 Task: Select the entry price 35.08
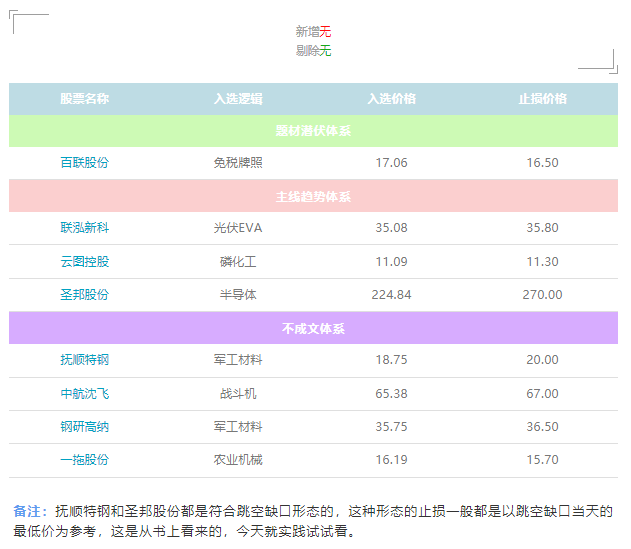point(392,228)
